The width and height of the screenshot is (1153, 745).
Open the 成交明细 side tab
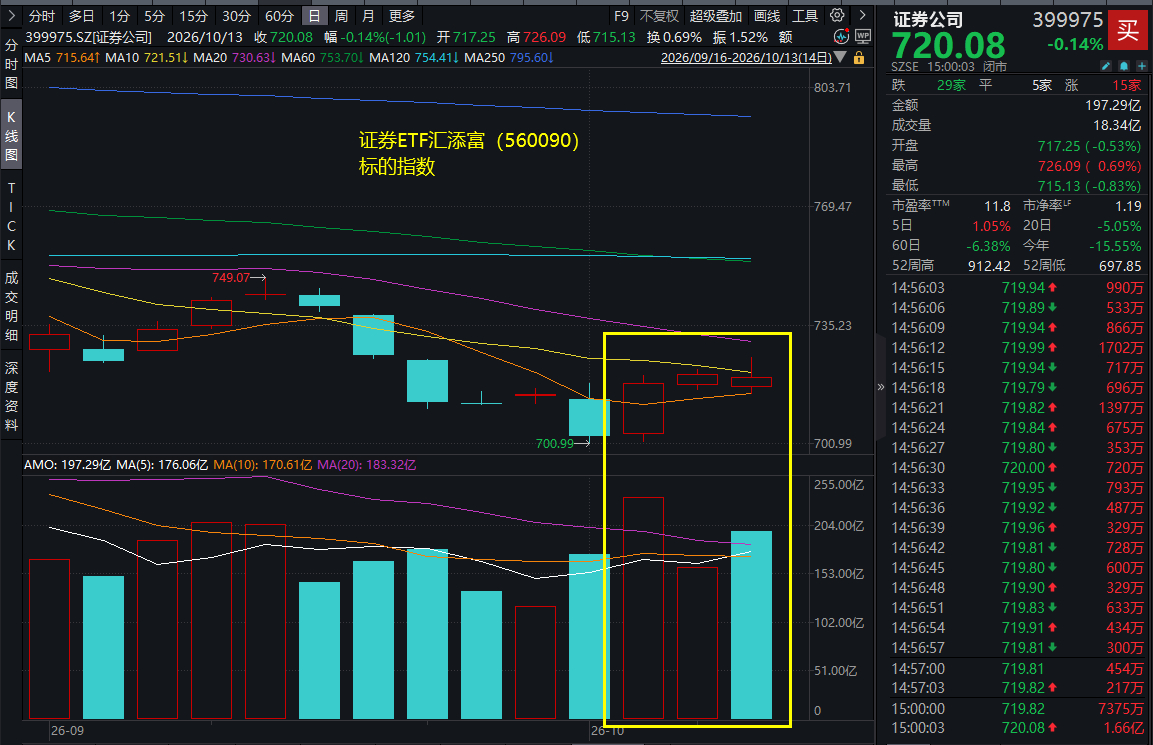[x=11, y=306]
